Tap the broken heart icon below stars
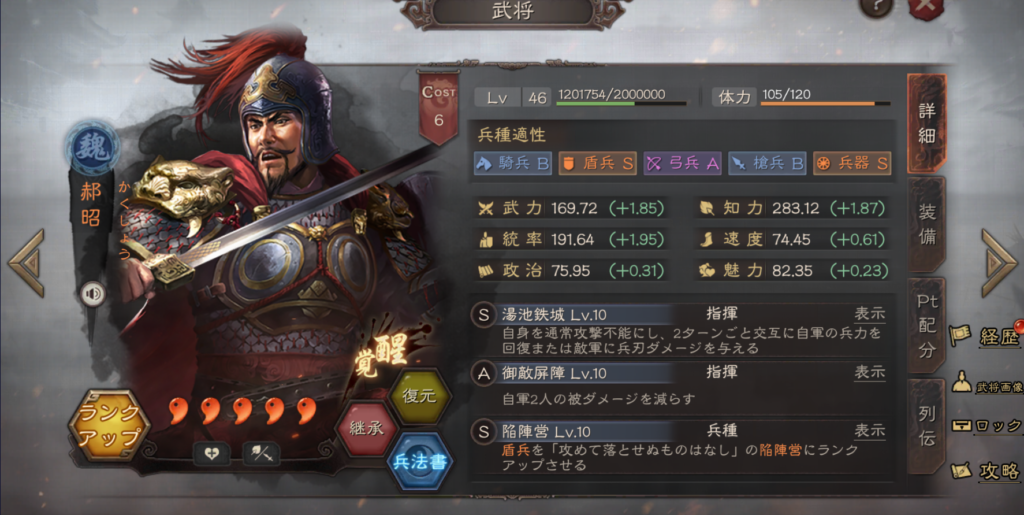This screenshot has width=1024, height=515. [x=212, y=454]
